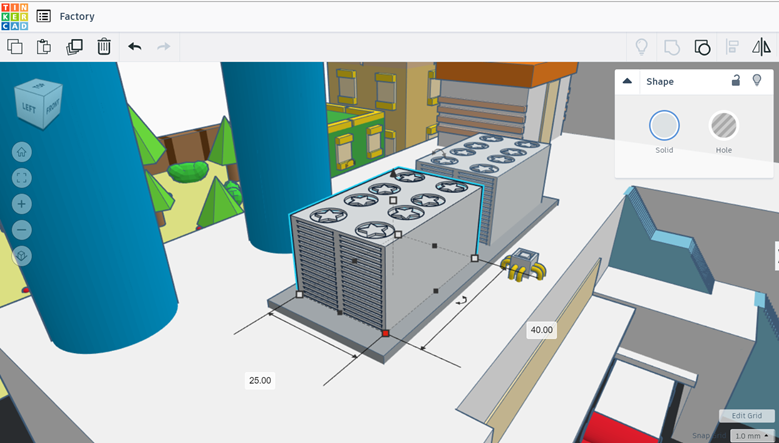779x443 pixels.
Task: Zoom in with plus button
Action: tap(21, 204)
